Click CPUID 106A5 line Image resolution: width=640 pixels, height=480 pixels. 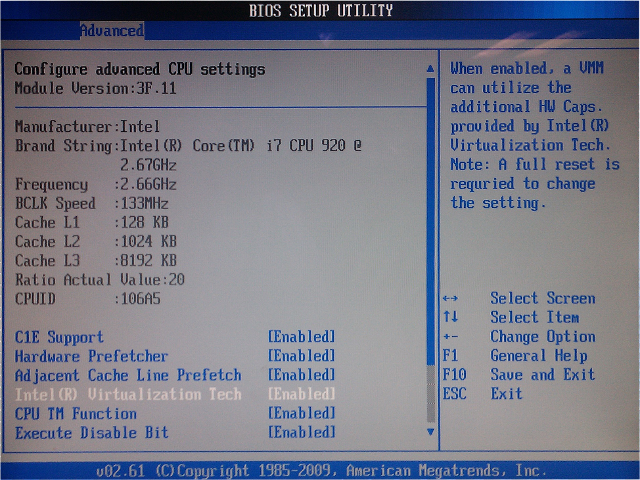tap(87, 299)
